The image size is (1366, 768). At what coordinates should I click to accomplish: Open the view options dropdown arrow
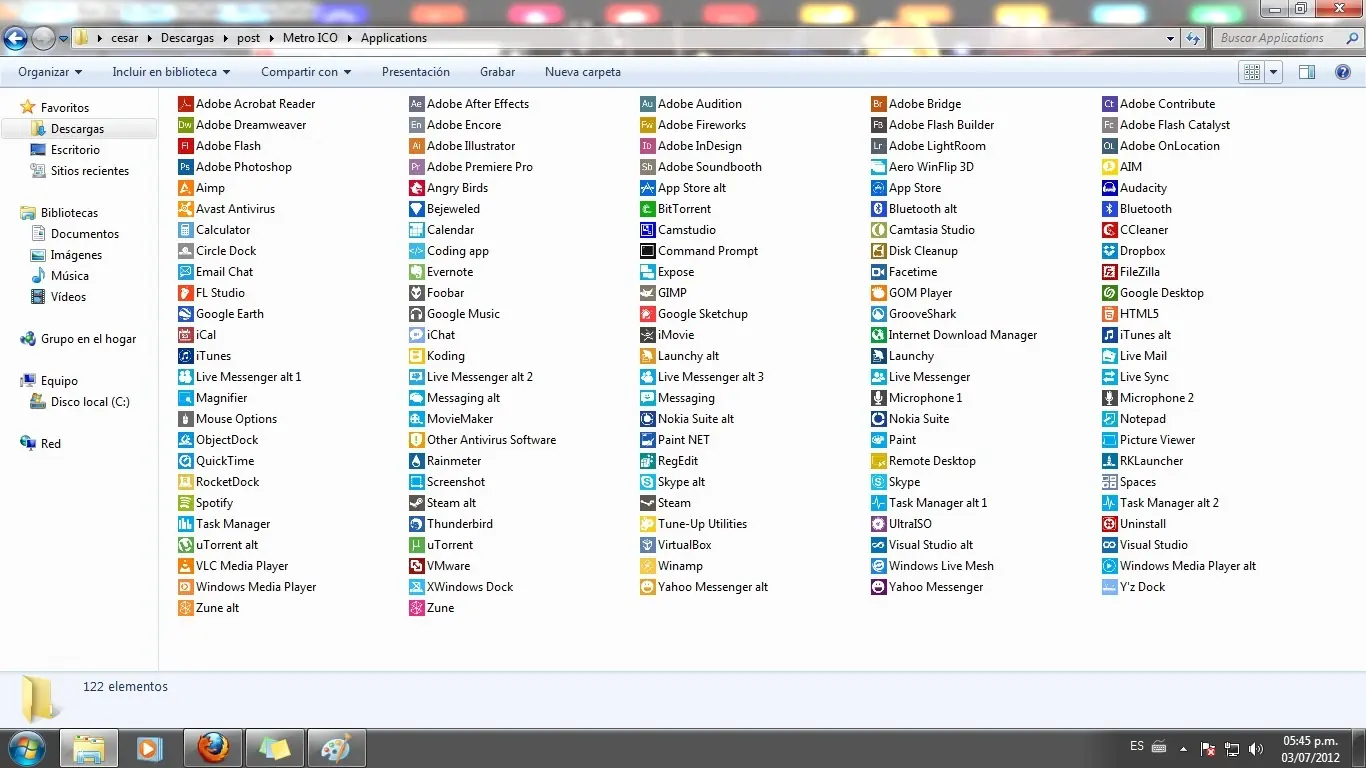tap(1274, 72)
